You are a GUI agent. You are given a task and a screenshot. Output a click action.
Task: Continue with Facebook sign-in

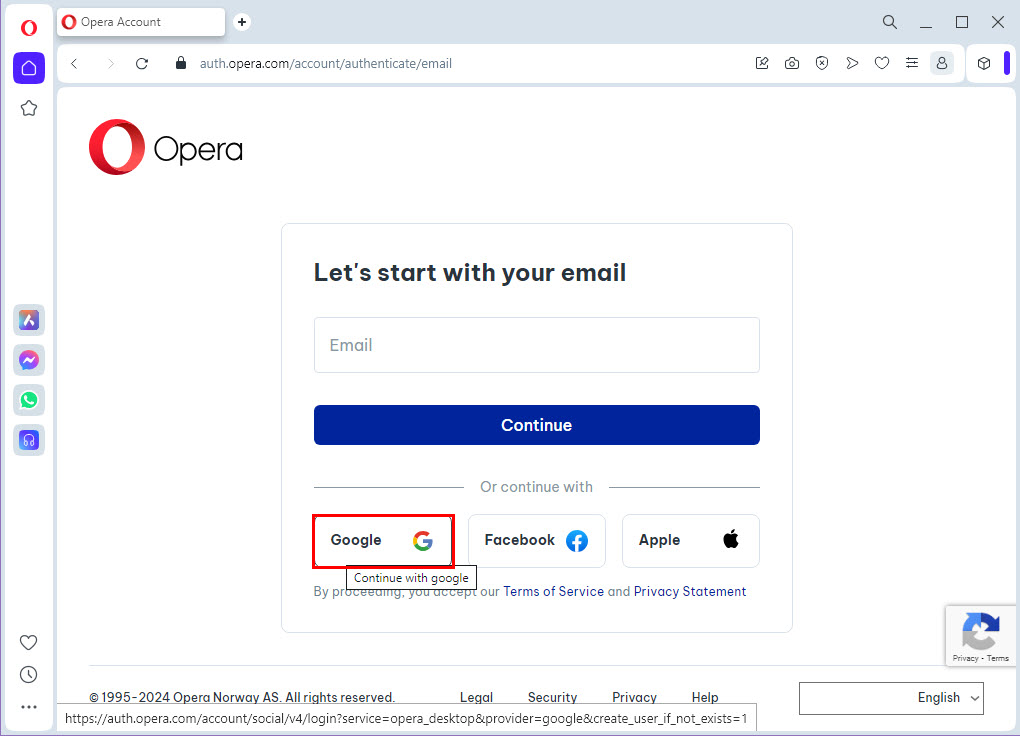point(537,541)
